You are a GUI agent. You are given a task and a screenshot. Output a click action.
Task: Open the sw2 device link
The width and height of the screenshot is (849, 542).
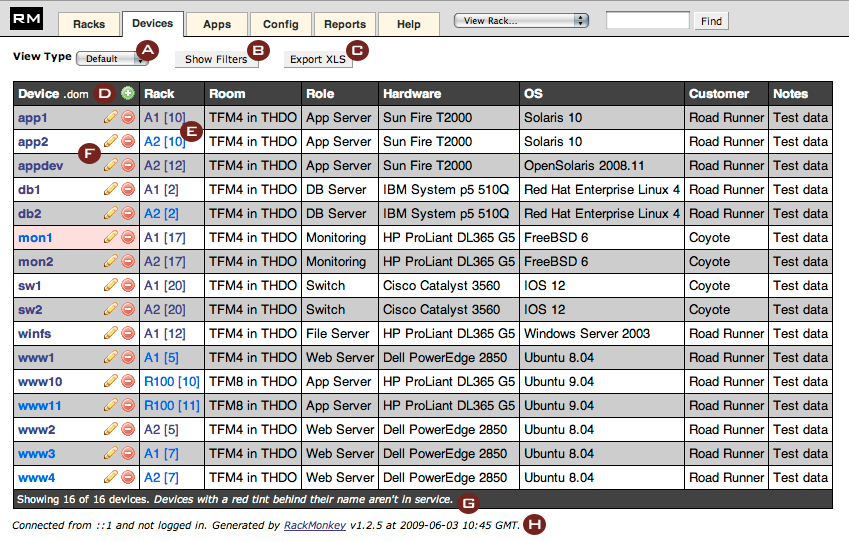(30, 310)
